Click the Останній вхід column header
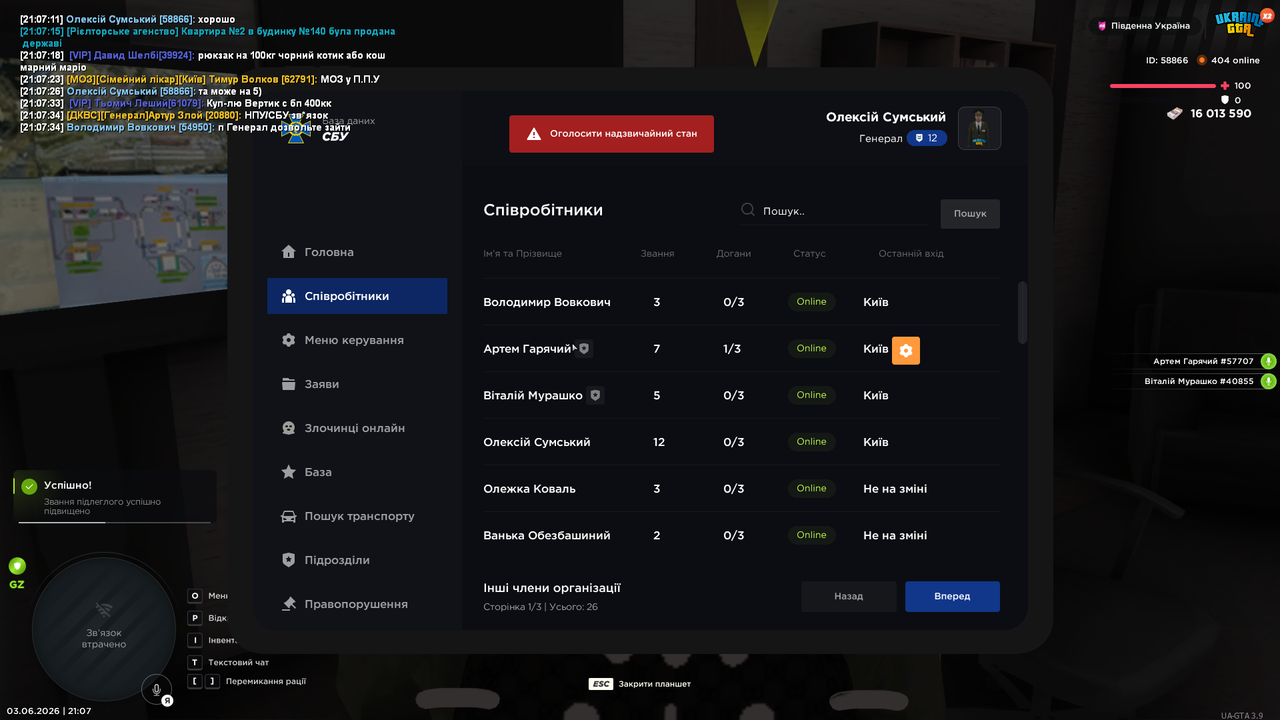This screenshot has width=1280, height=720. (x=911, y=254)
